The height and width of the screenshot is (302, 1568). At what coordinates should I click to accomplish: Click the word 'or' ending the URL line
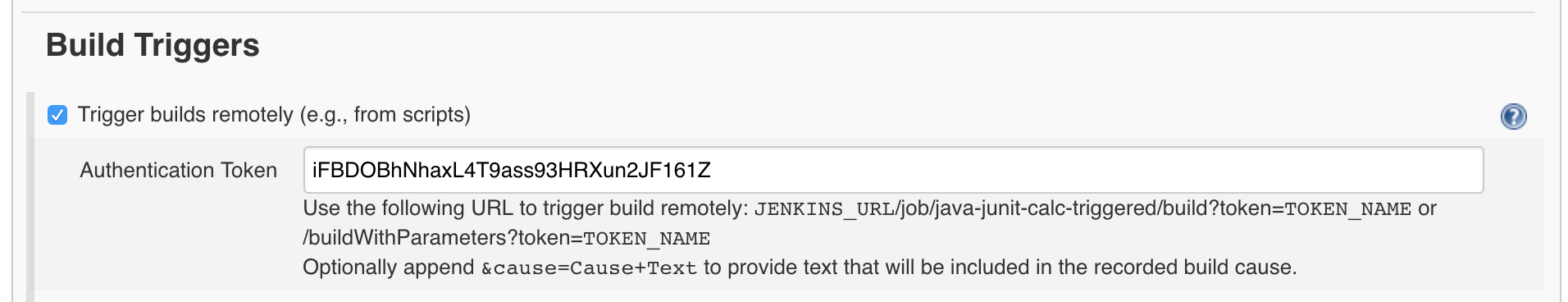pyautogui.click(x=1427, y=208)
